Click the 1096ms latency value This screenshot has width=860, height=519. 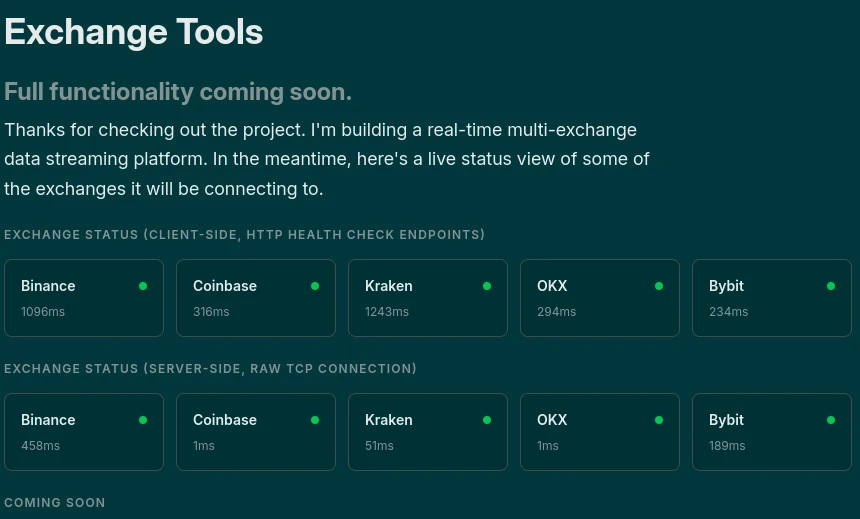point(43,312)
